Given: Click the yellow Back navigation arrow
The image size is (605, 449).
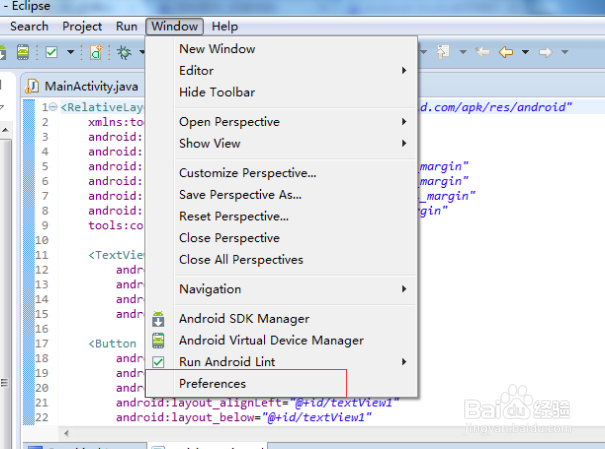Looking at the screenshot, I should [x=506, y=52].
